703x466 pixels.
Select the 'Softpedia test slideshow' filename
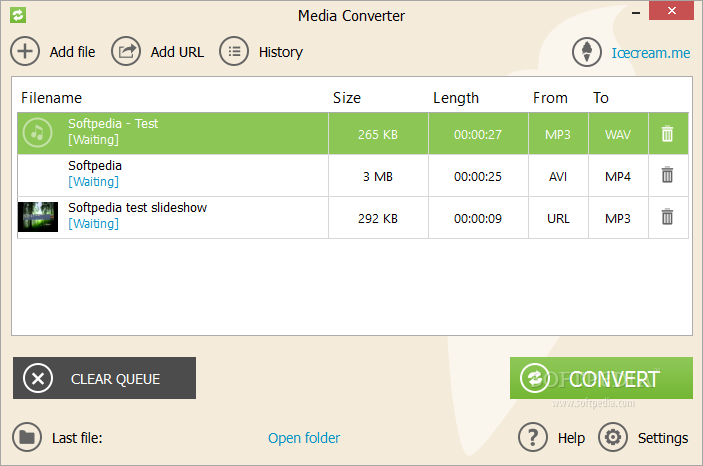[137, 208]
